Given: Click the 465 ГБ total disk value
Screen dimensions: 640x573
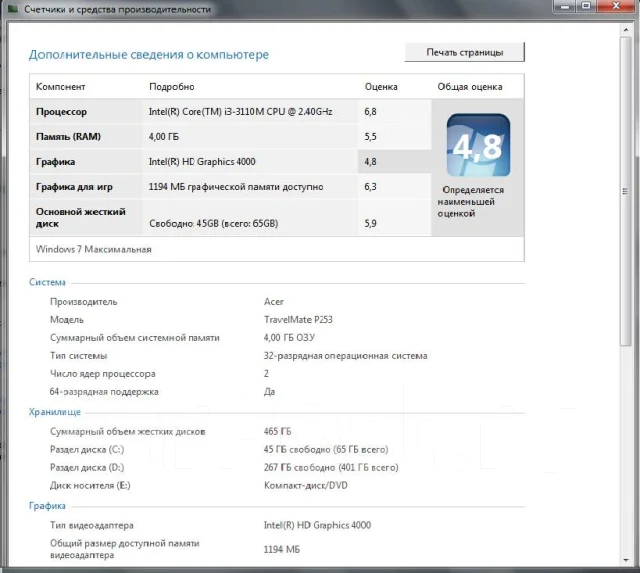Looking at the screenshot, I should 278,431.
